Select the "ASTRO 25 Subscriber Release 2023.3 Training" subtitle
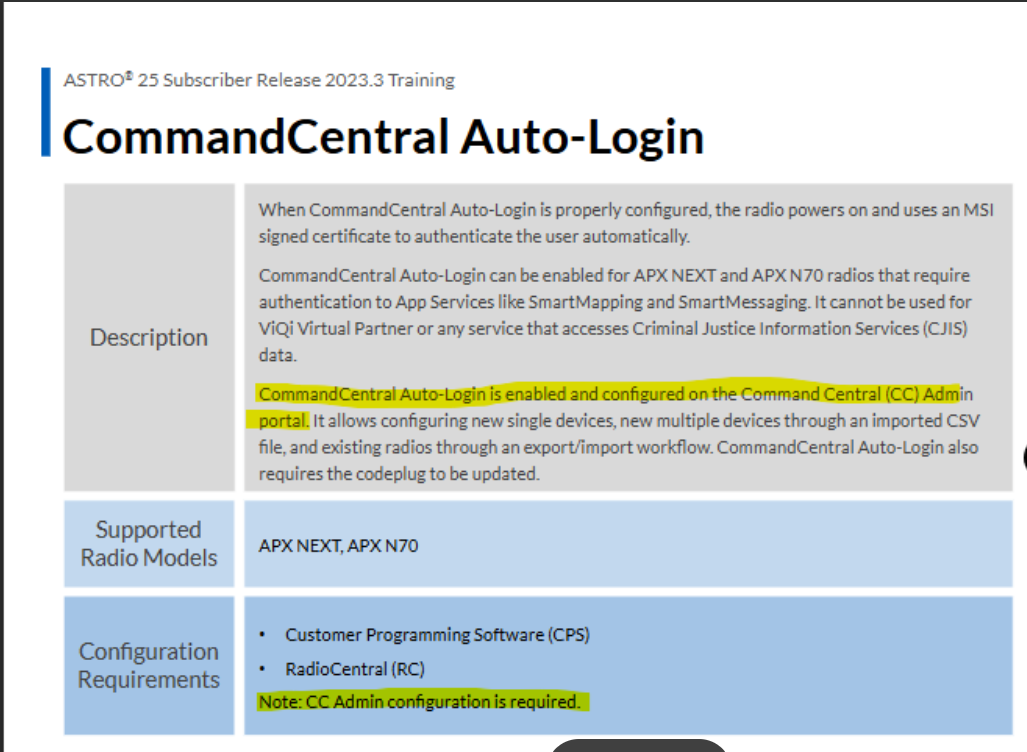 (259, 80)
